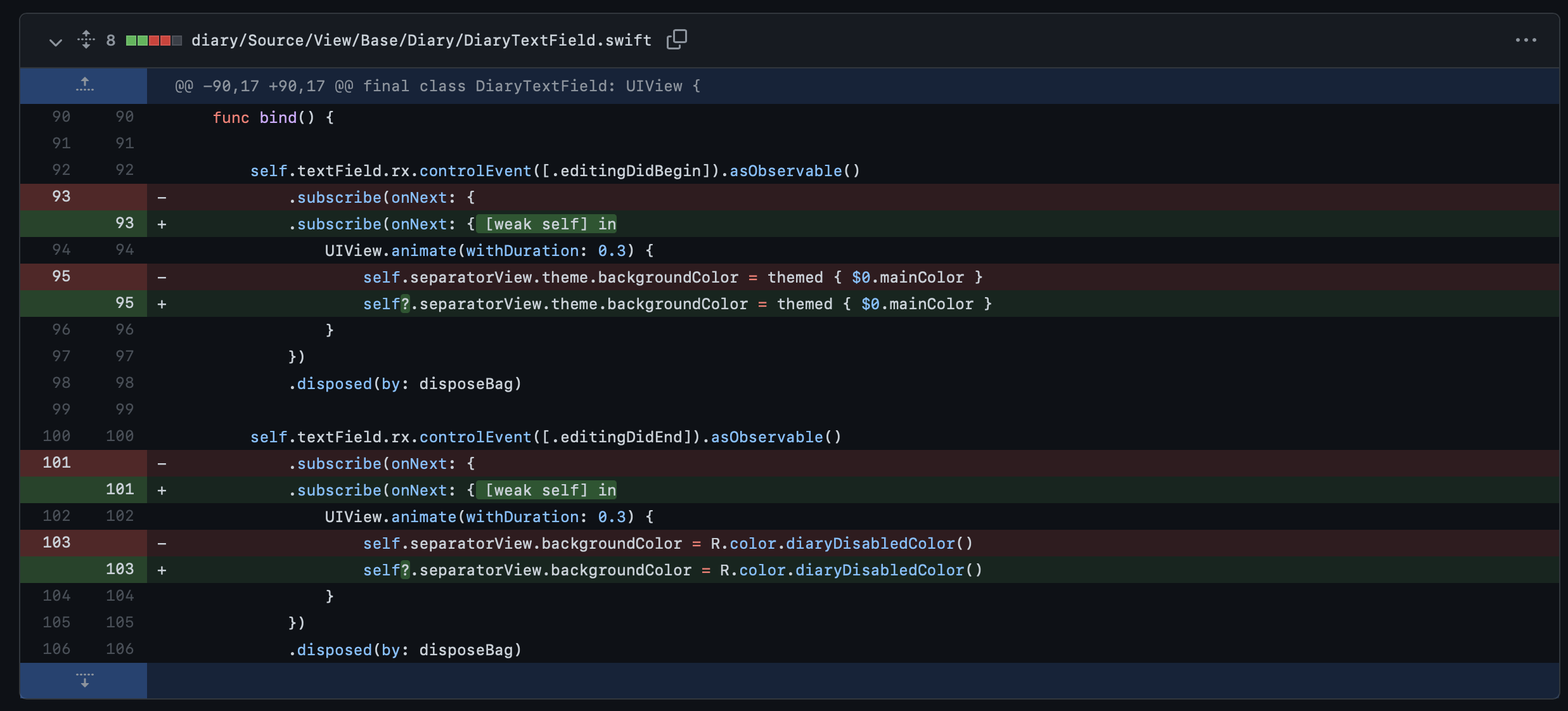Click the minus marker on deleted line 103

pyautogui.click(x=162, y=544)
